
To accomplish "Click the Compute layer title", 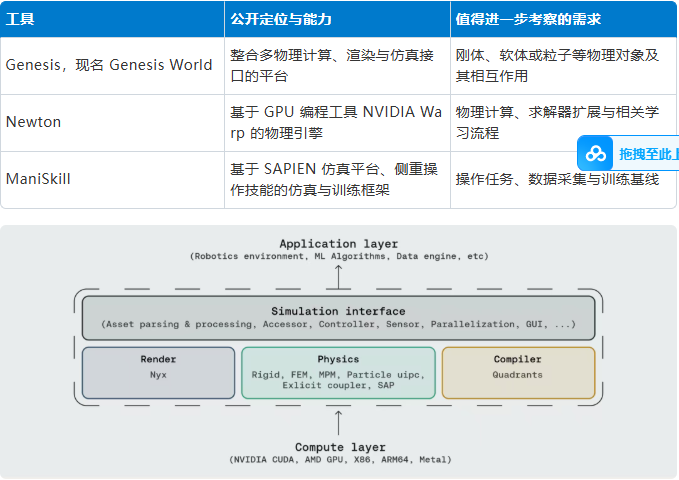I will coord(340,447).
